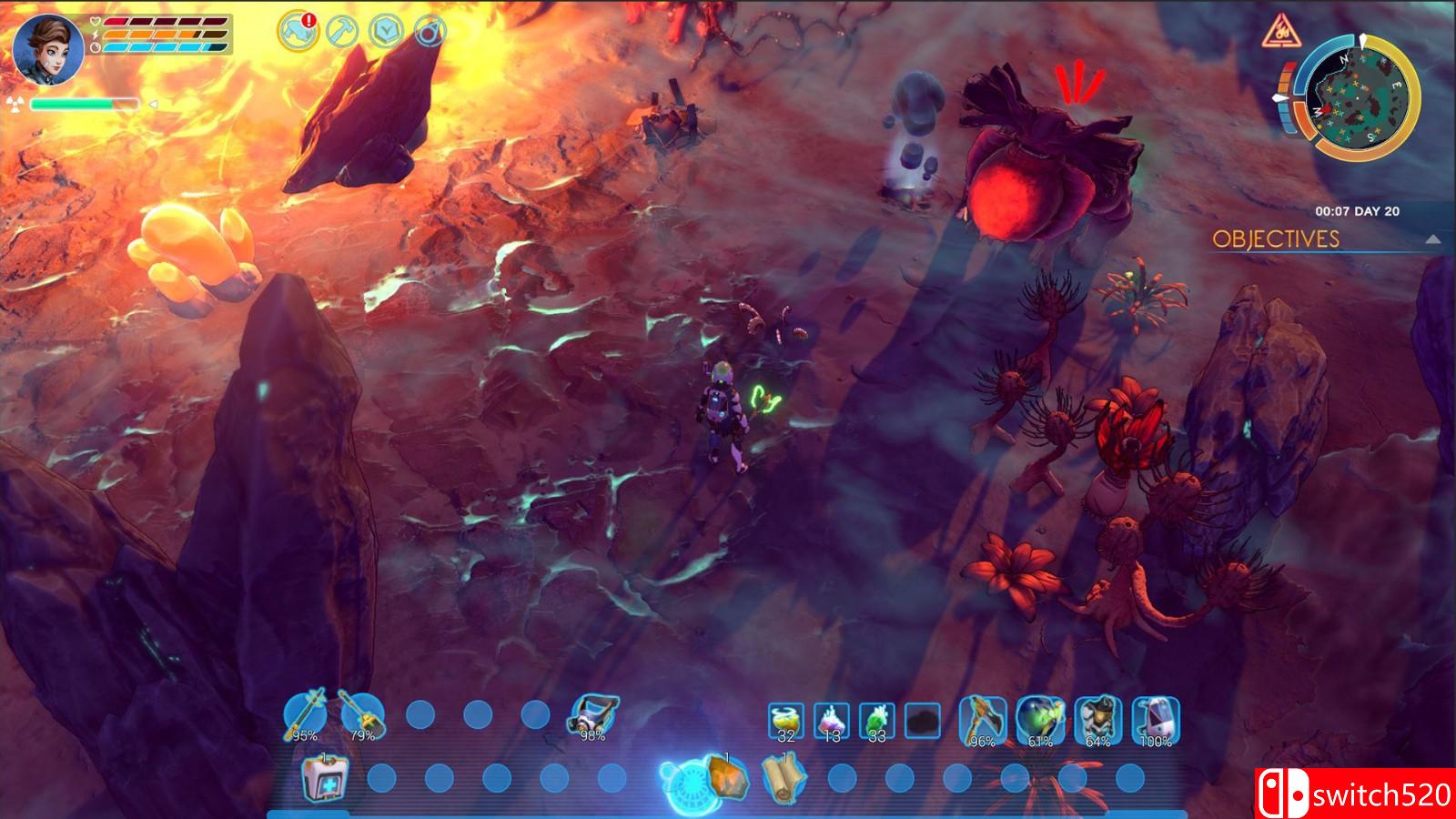
Task: Equip the shovel tool at 79%
Action: click(x=362, y=714)
